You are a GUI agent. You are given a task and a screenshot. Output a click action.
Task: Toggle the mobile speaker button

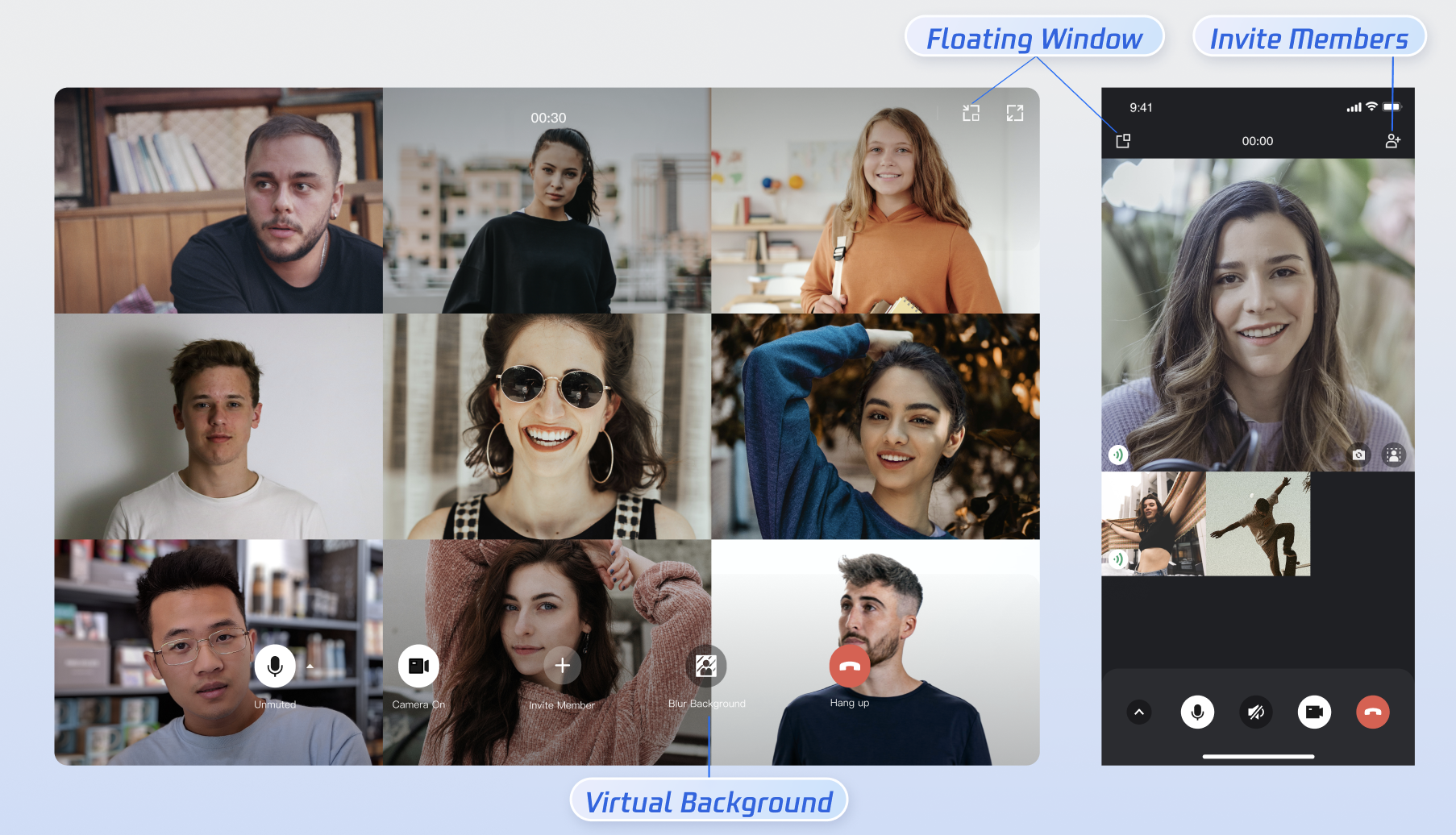(x=1255, y=712)
